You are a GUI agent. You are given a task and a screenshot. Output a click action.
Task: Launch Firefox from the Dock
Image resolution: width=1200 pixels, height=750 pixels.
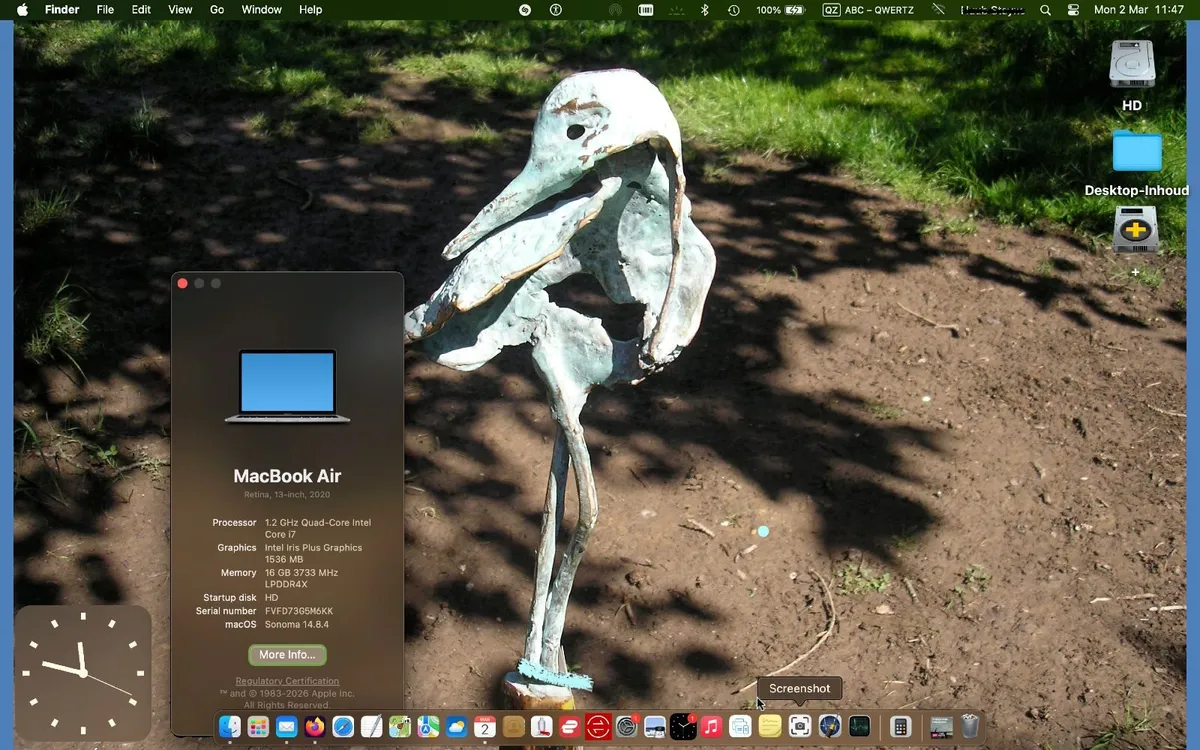click(315, 727)
